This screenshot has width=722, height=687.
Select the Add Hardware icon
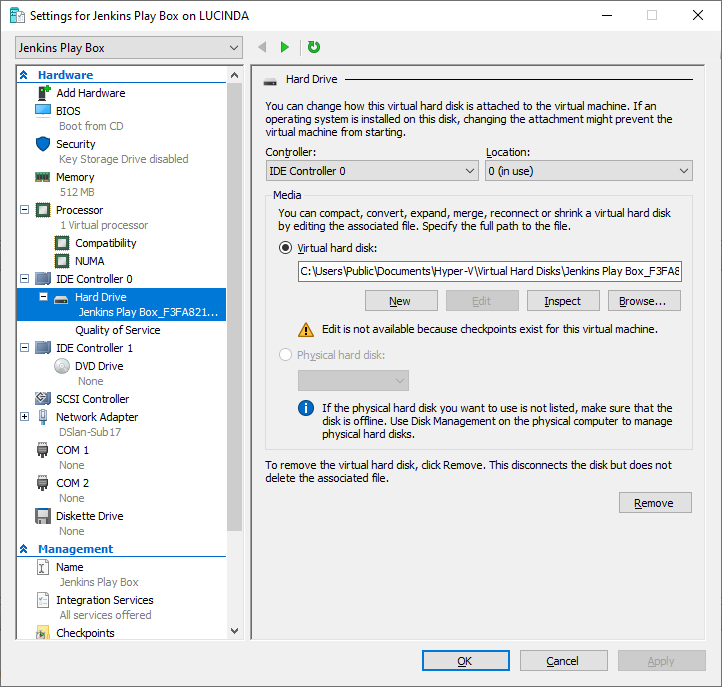point(43,93)
